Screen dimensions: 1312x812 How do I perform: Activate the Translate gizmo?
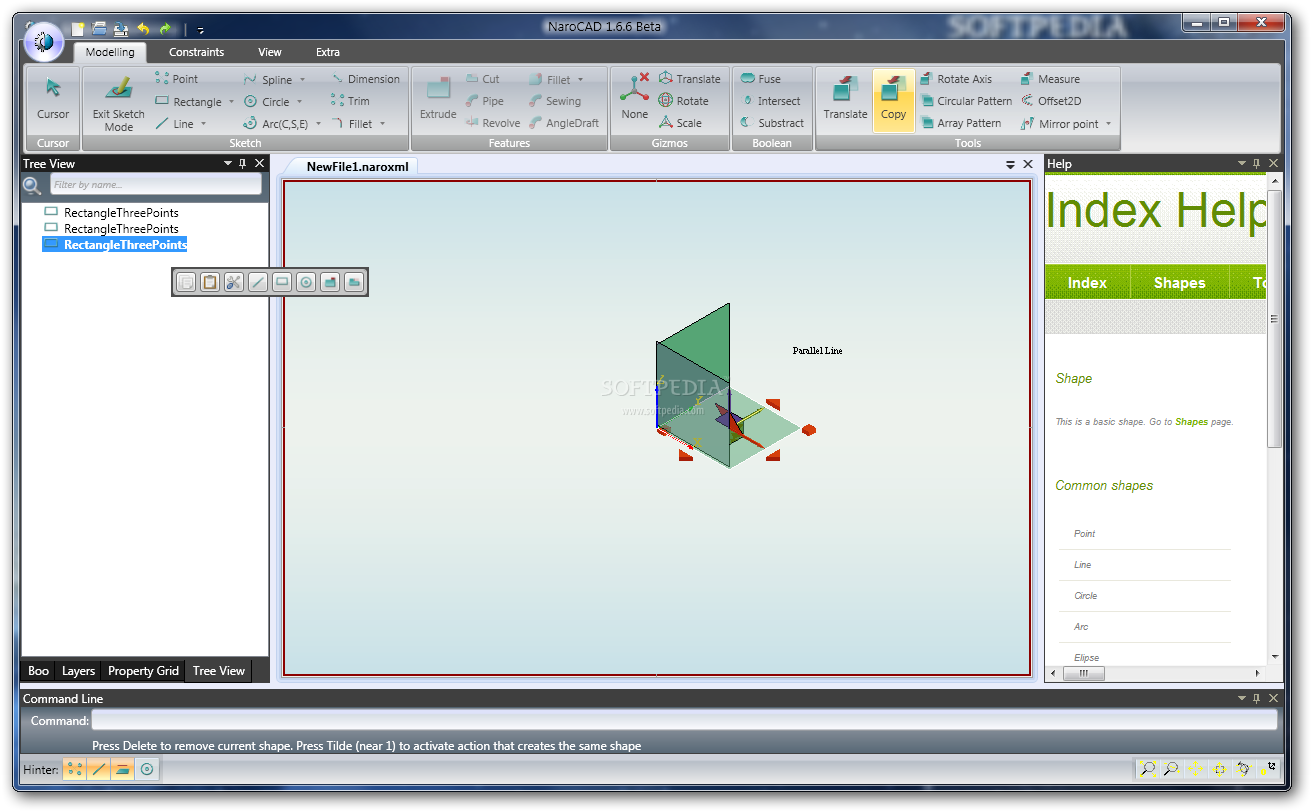[x=689, y=79]
